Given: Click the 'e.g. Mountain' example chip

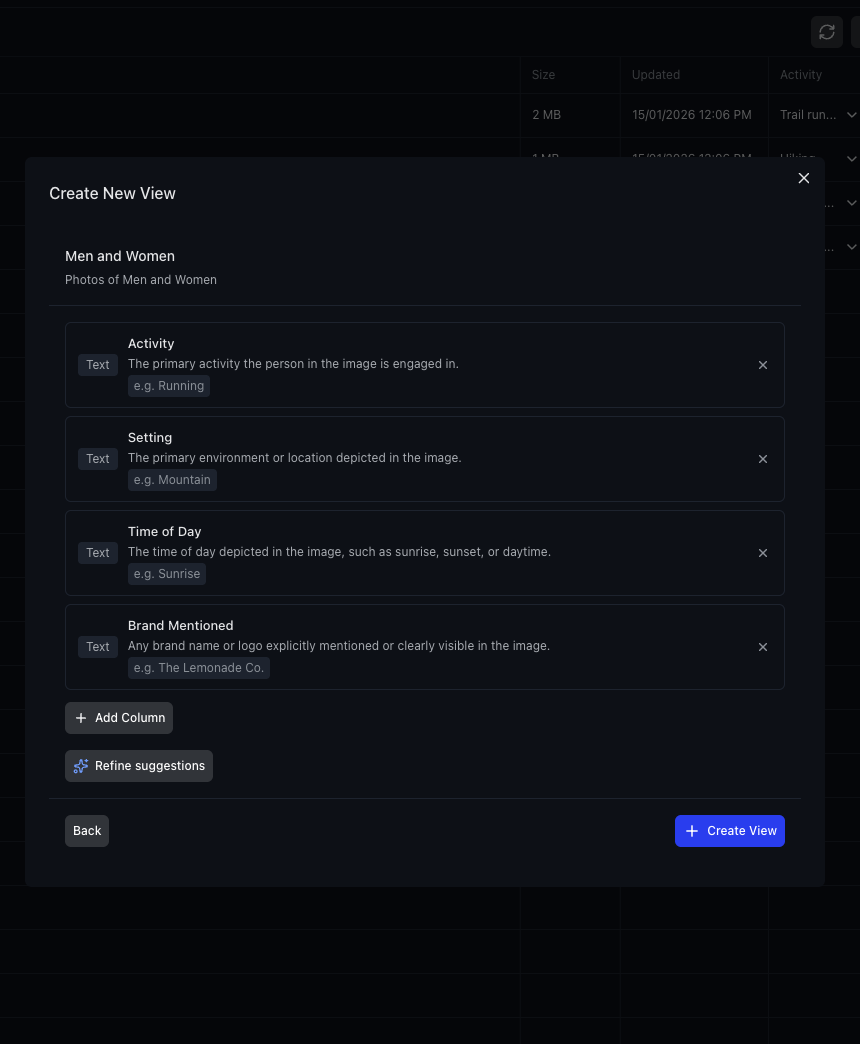Looking at the screenshot, I should 172,480.
